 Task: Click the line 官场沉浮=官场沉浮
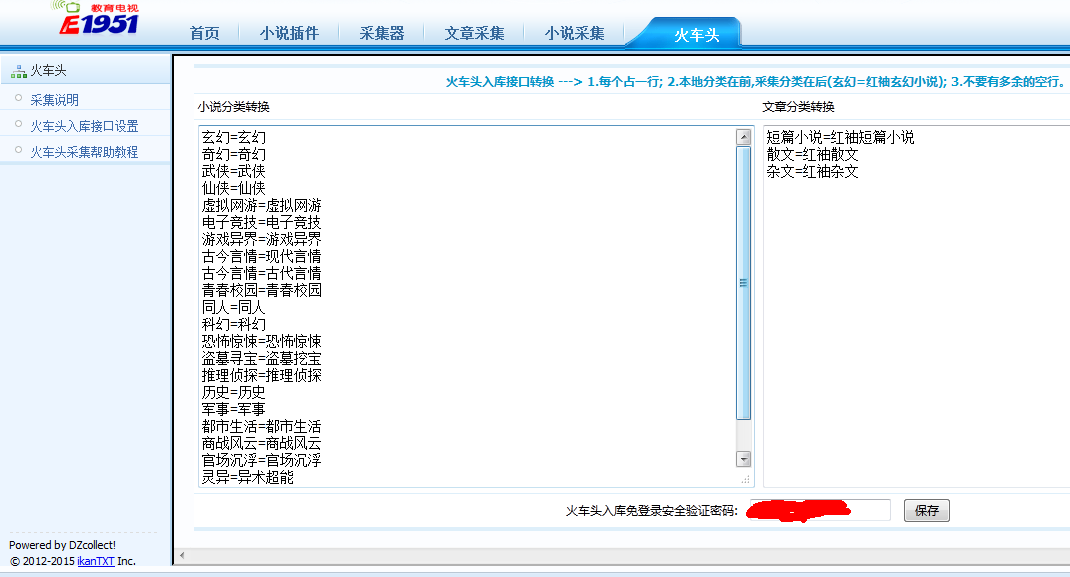click(x=261, y=461)
